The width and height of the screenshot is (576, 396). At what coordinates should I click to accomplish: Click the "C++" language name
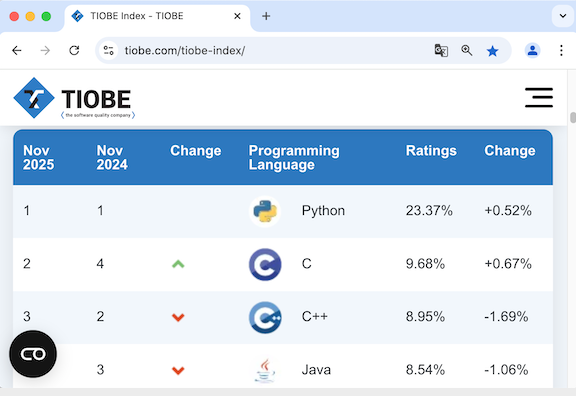click(x=314, y=316)
